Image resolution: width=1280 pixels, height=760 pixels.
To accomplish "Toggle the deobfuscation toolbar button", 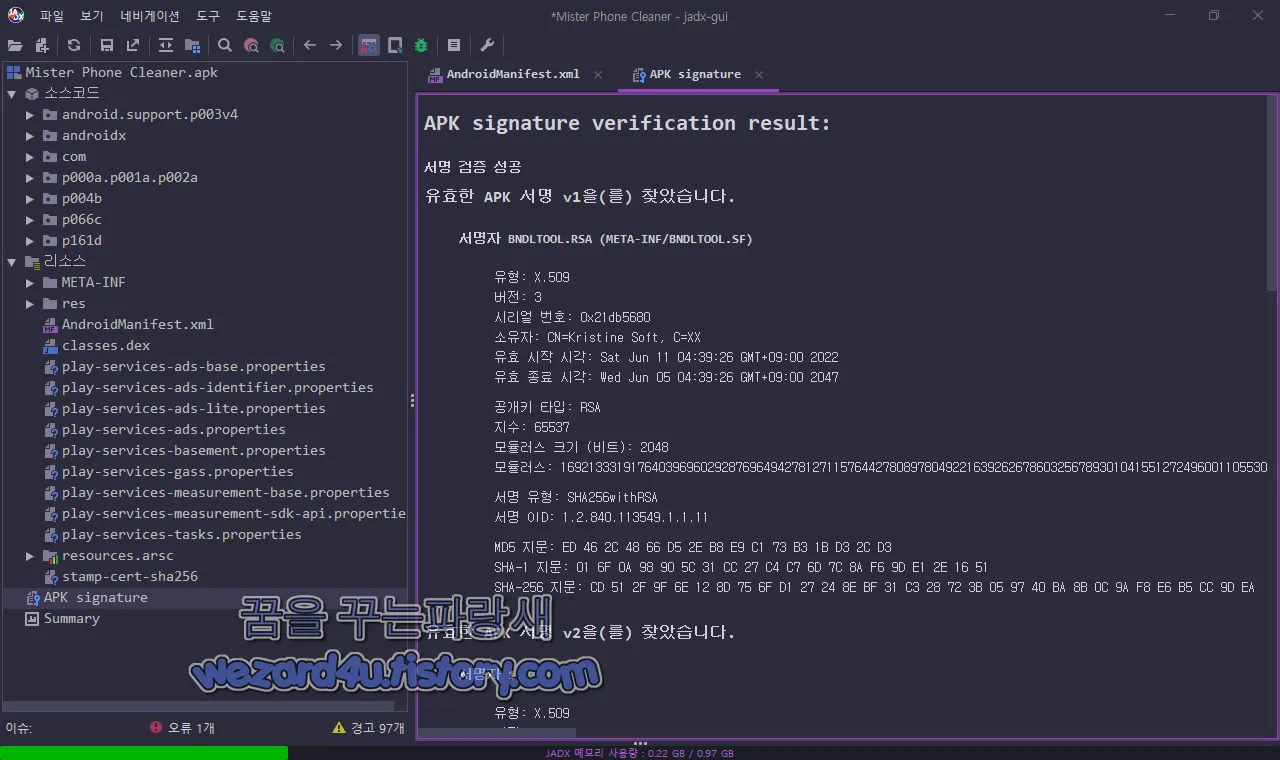I will 368,44.
